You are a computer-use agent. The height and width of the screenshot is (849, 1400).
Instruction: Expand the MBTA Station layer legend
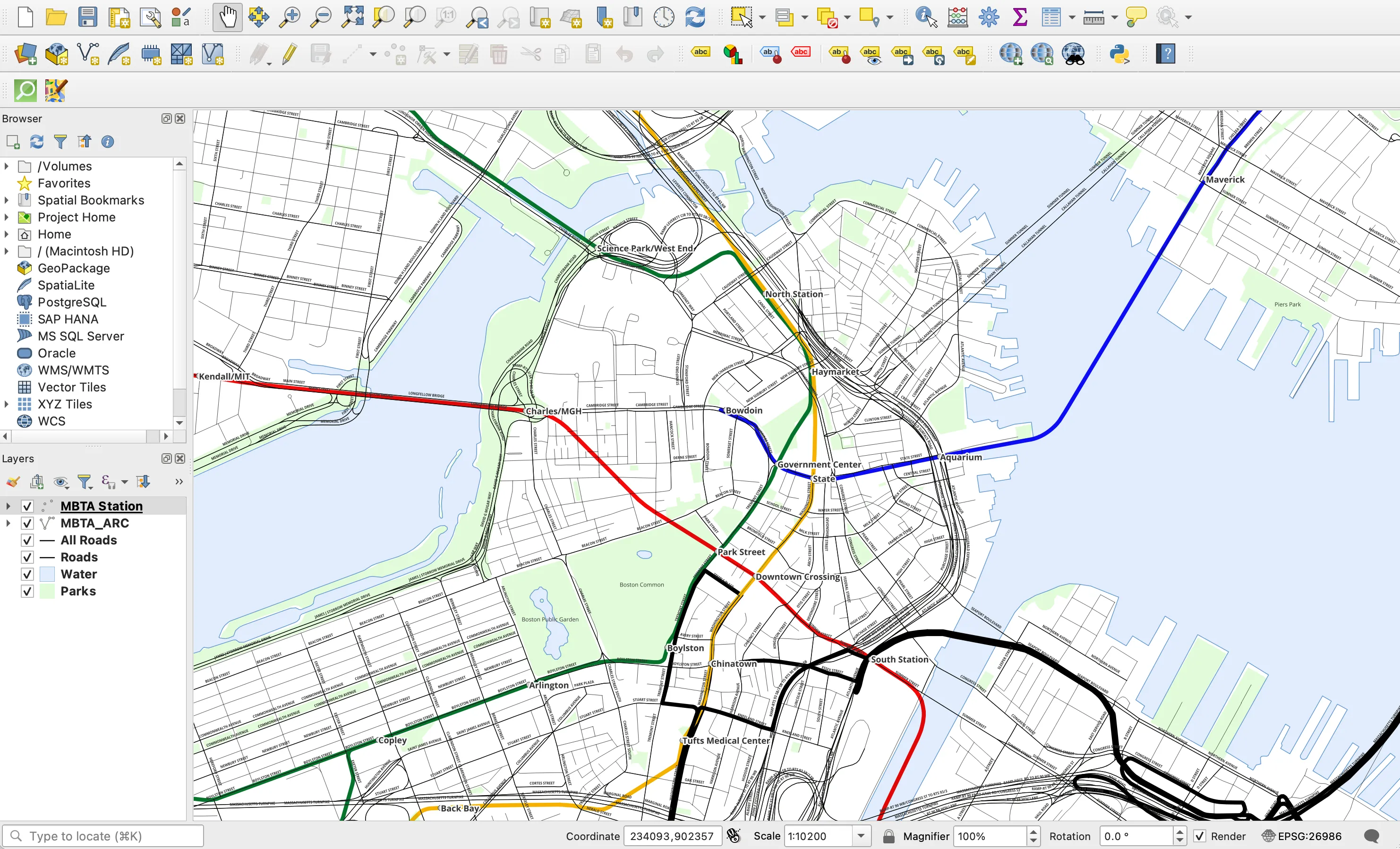8,506
